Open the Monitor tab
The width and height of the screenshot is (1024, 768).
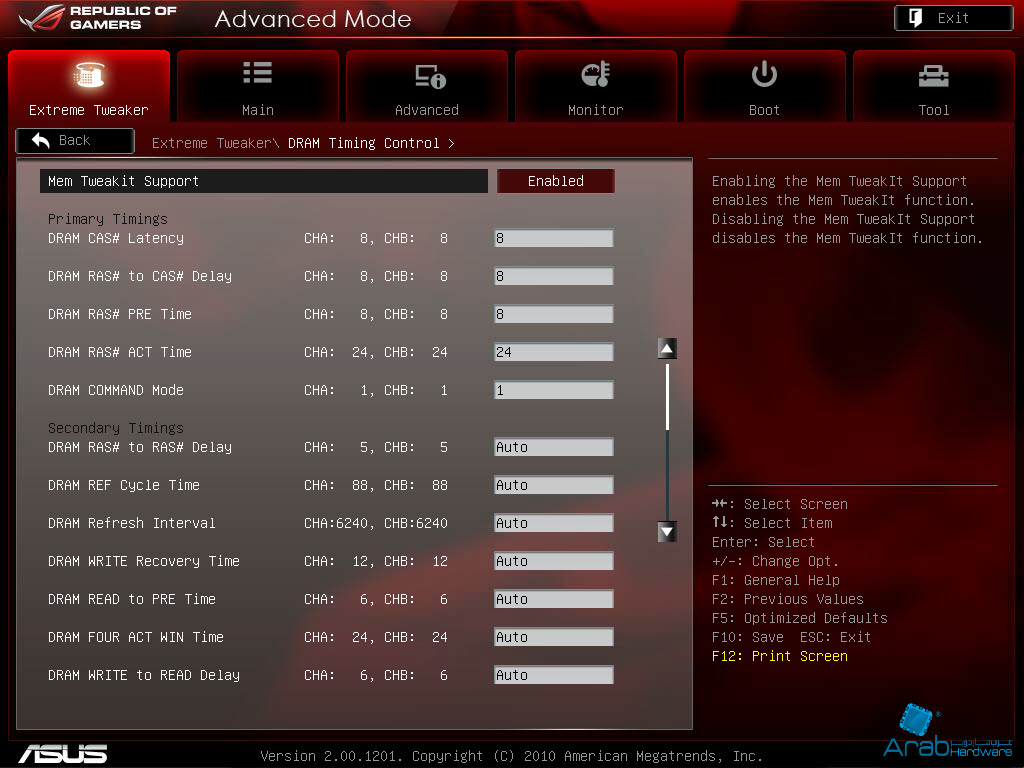(596, 86)
